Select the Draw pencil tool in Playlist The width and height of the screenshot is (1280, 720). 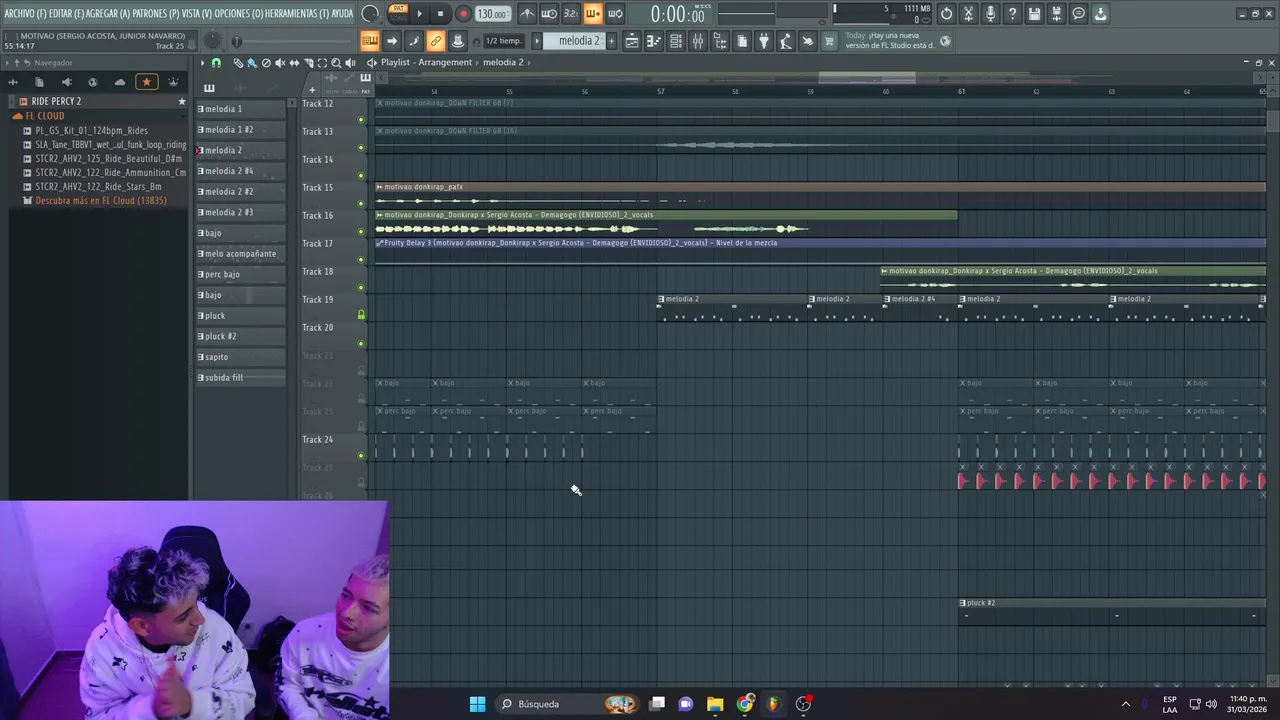[x=238, y=63]
